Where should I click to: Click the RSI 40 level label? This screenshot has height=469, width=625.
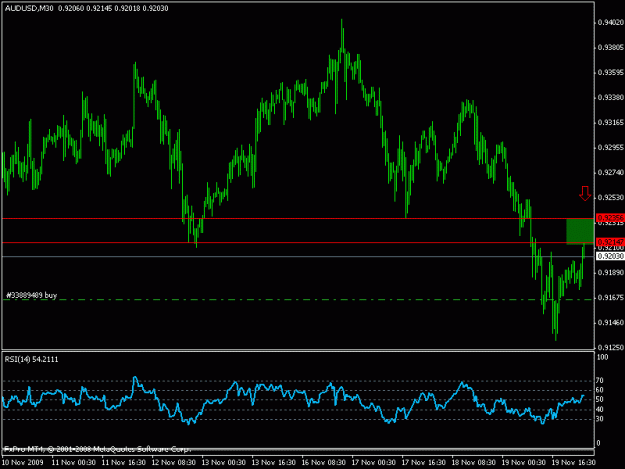tap(600, 410)
